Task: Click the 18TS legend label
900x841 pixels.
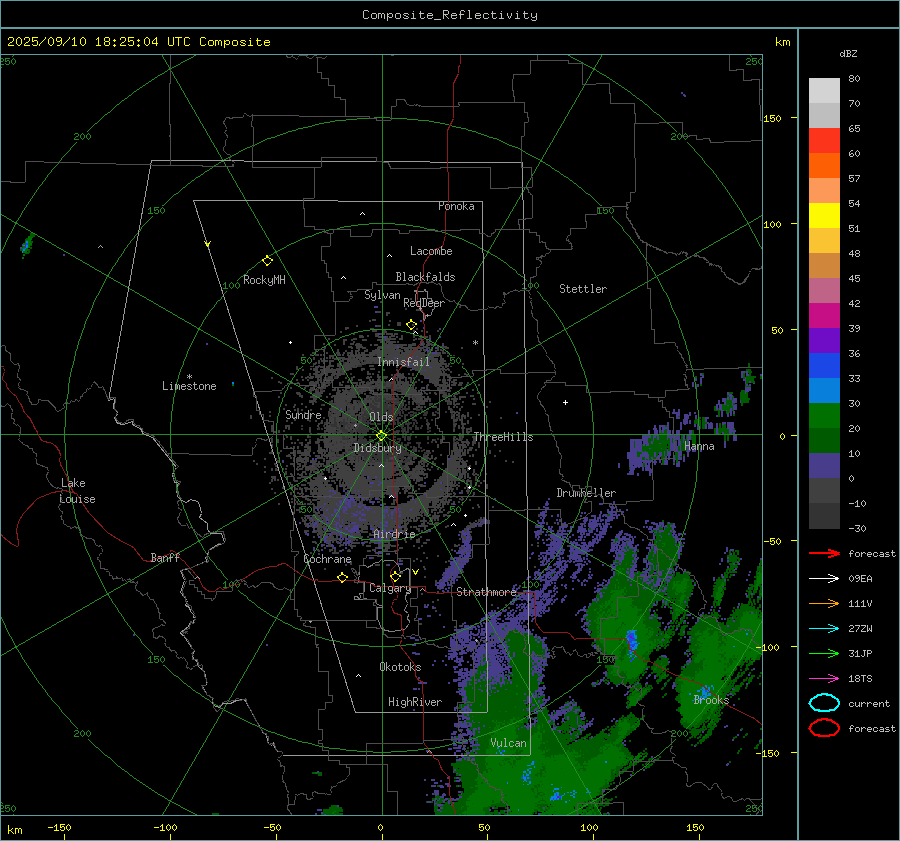Action: pos(860,679)
